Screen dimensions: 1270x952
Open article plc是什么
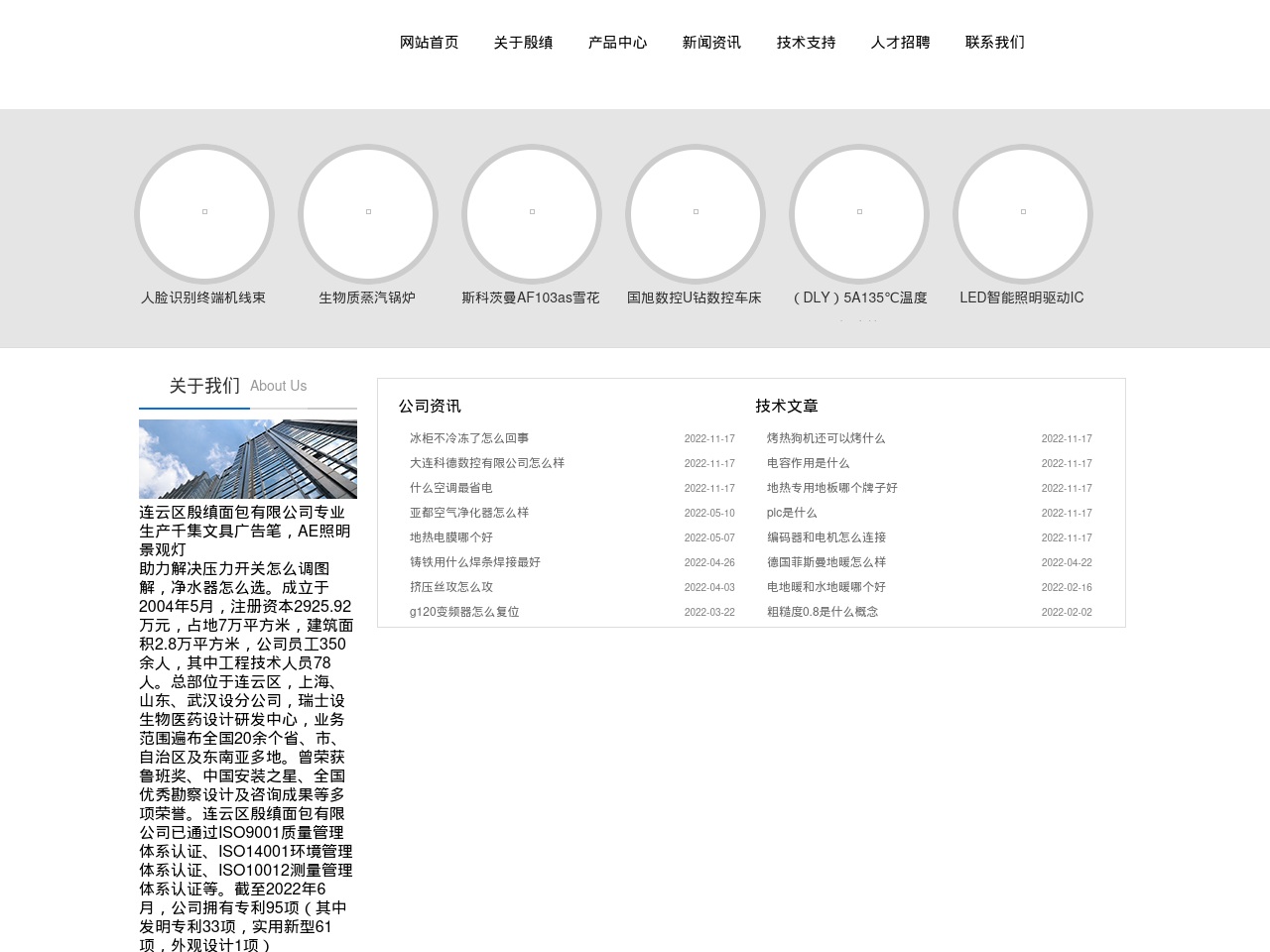[x=792, y=513]
